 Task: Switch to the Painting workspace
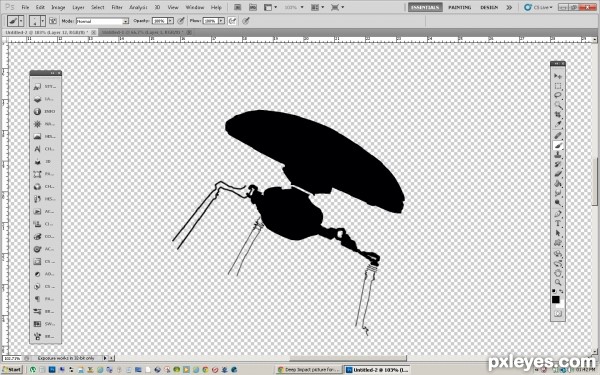[x=460, y=7]
